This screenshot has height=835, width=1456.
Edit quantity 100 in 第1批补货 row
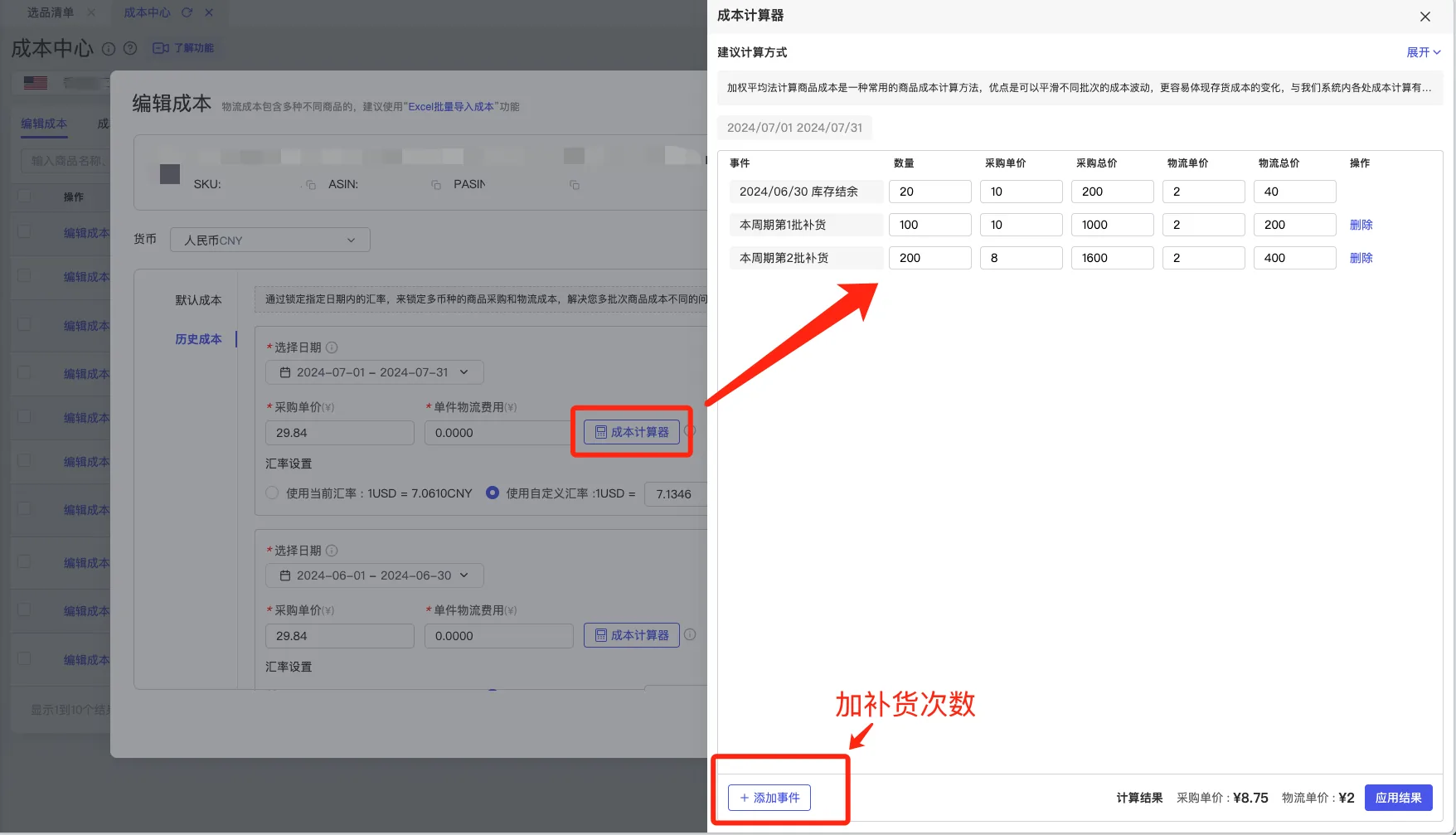coord(929,225)
